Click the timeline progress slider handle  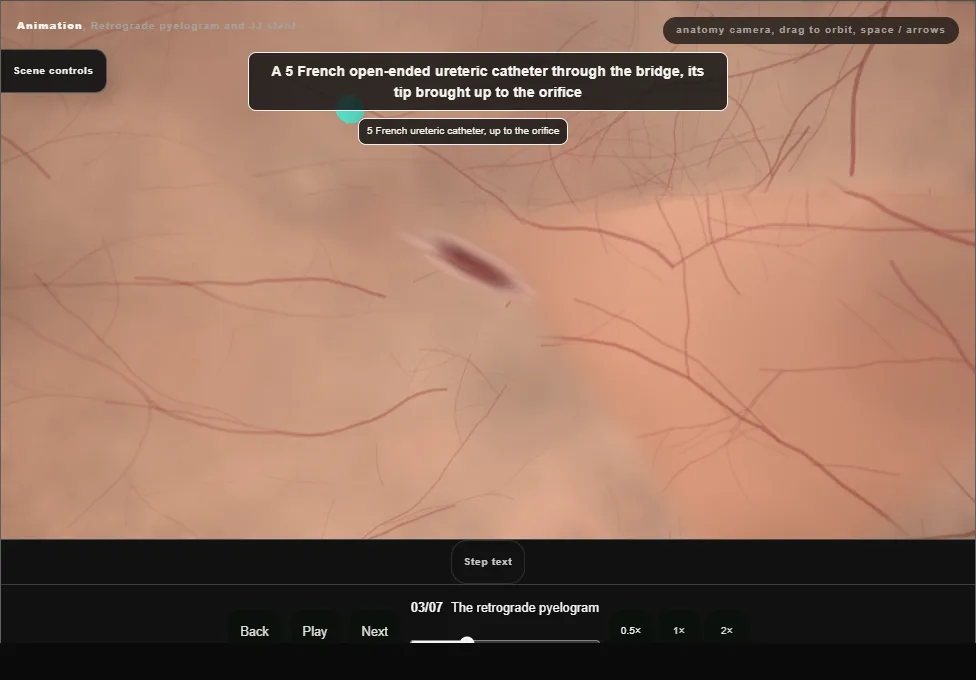[467, 640]
